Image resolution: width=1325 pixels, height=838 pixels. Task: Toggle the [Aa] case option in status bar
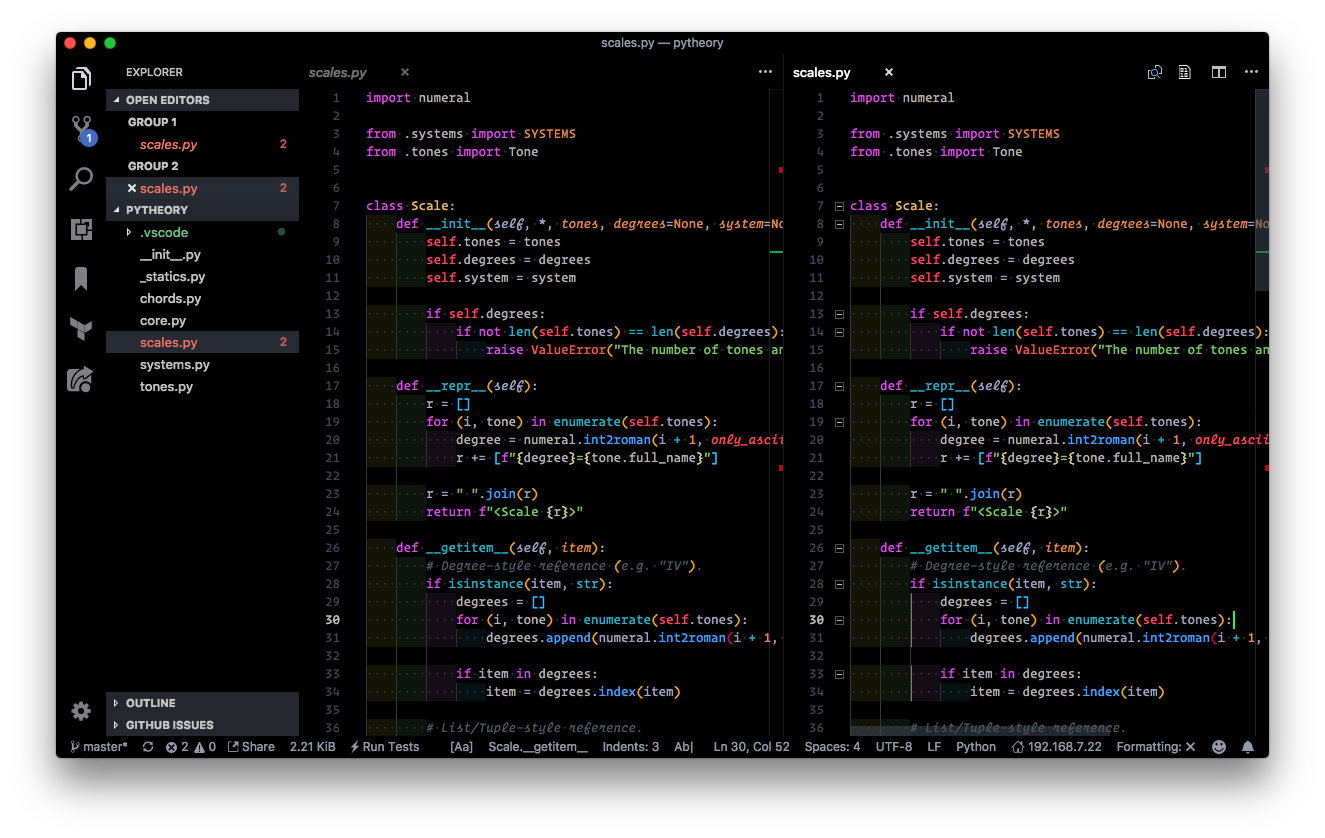pyautogui.click(x=461, y=747)
